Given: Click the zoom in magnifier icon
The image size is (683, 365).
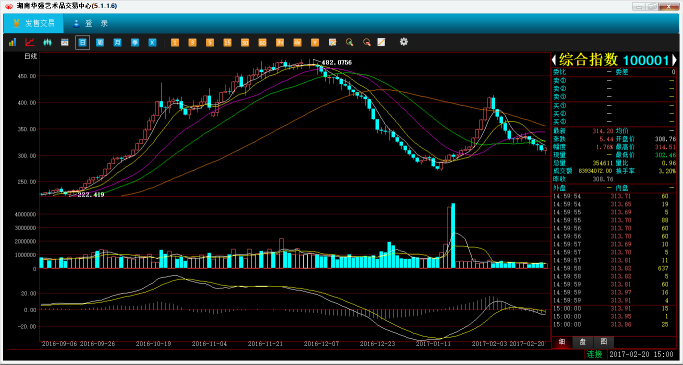Looking at the screenshot, I should coord(349,42).
